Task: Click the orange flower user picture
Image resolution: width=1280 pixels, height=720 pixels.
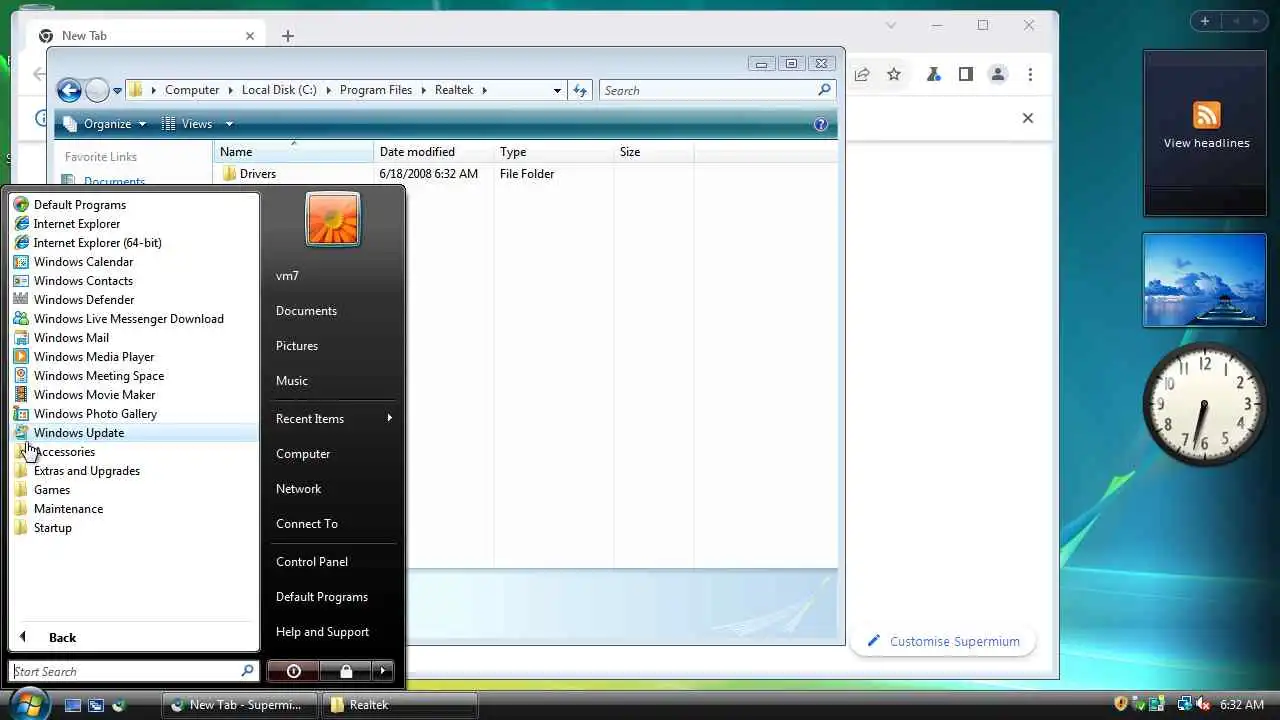Action: click(x=332, y=219)
